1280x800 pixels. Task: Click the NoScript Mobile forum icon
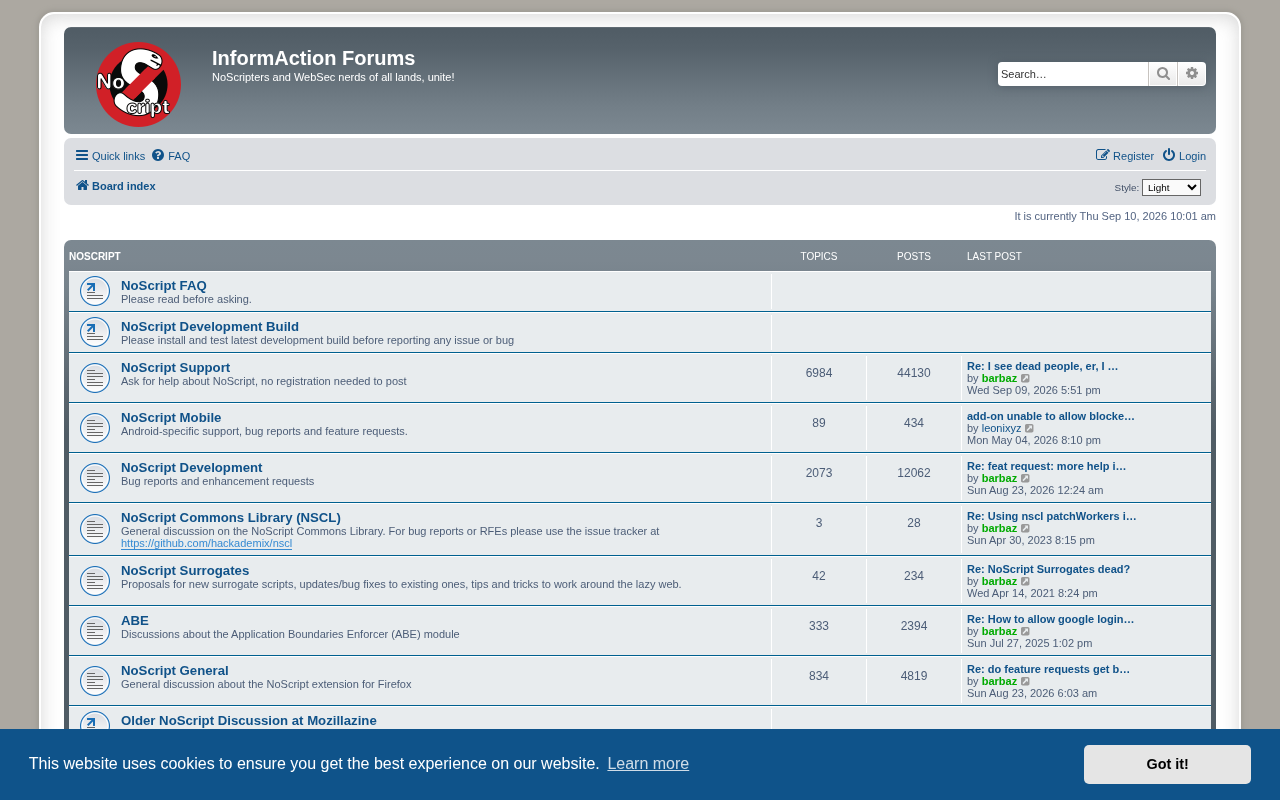[x=95, y=428]
